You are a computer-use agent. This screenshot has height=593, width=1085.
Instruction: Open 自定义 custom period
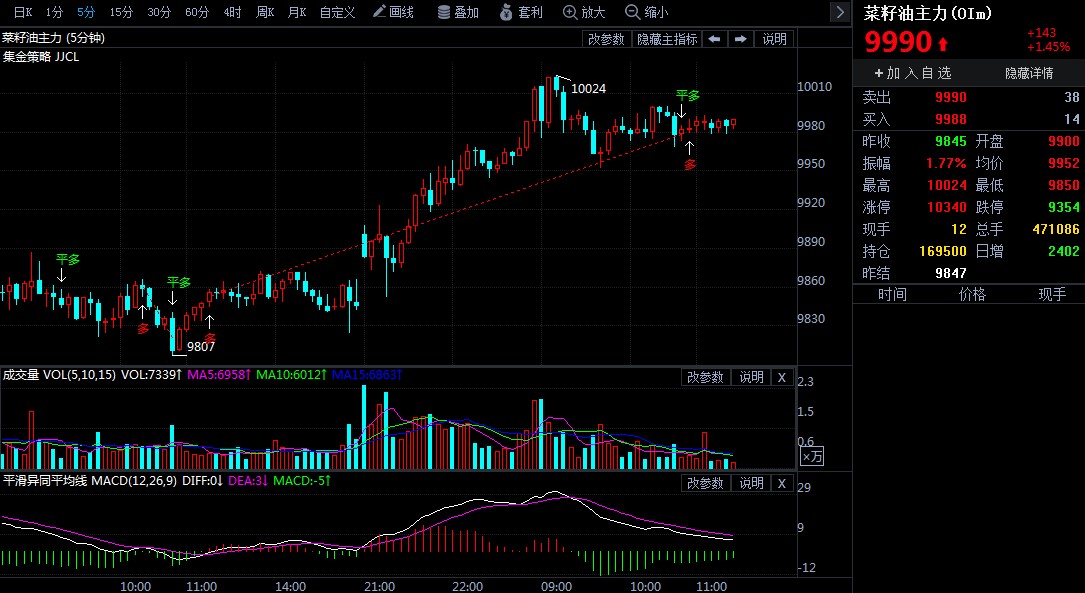(x=338, y=12)
